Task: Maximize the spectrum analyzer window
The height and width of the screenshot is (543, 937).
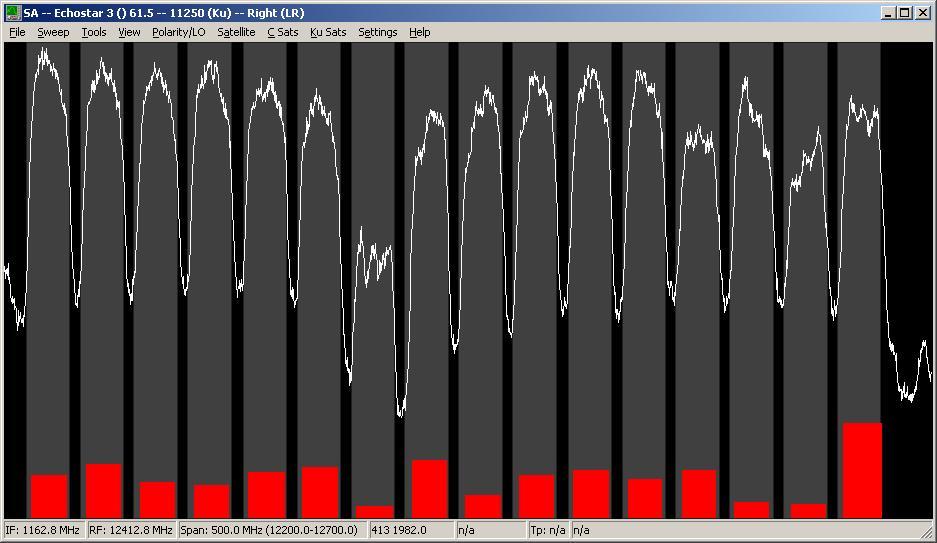Action: 905,13
